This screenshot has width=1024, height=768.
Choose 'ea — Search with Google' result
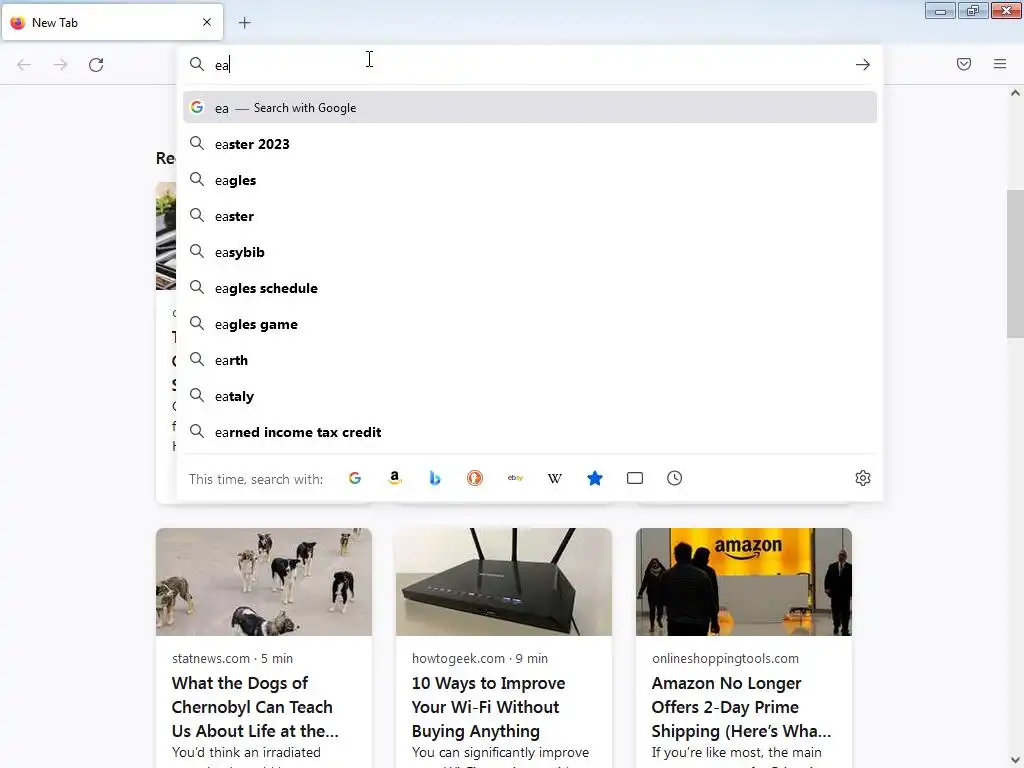tap(530, 108)
